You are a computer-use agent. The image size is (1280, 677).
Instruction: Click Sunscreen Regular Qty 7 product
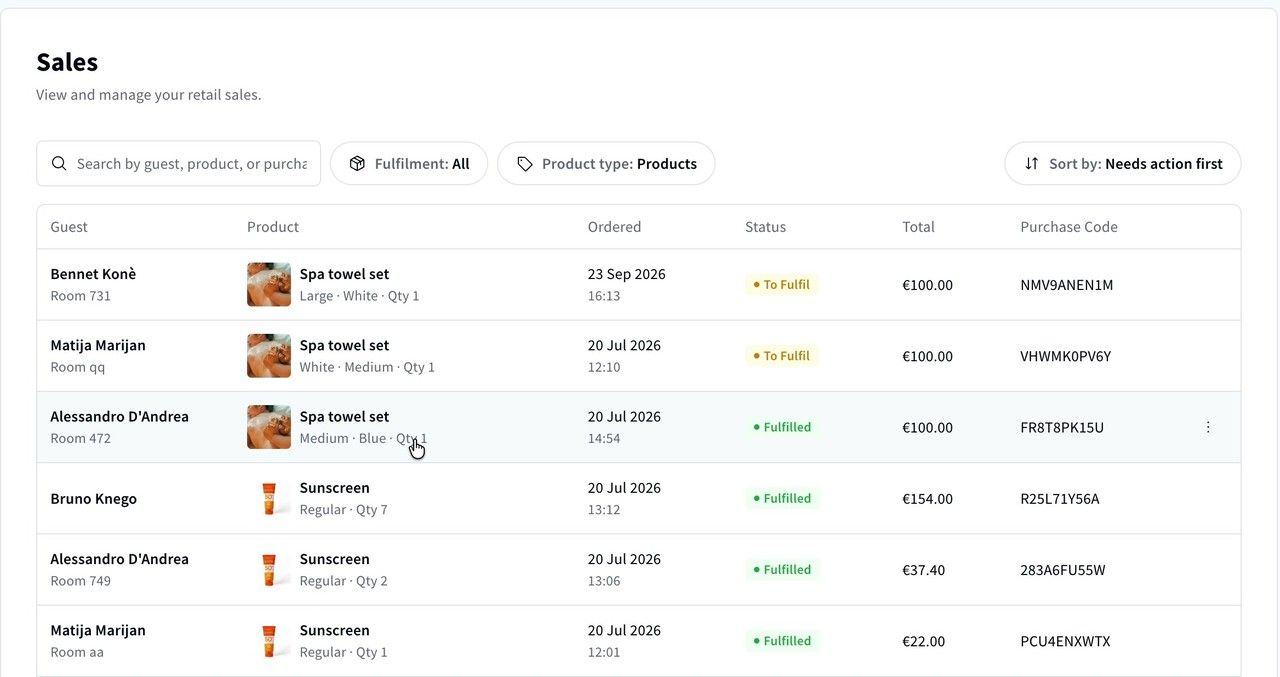[343, 498]
